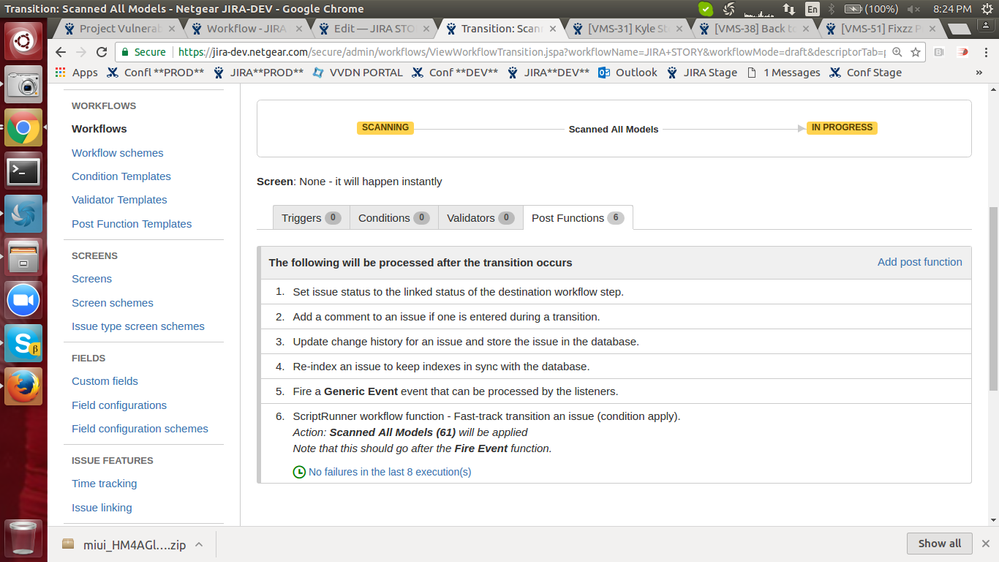Expand miui_HM4AGl zip download options arrow
The width and height of the screenshot is (999, 562).
[199, 545]
